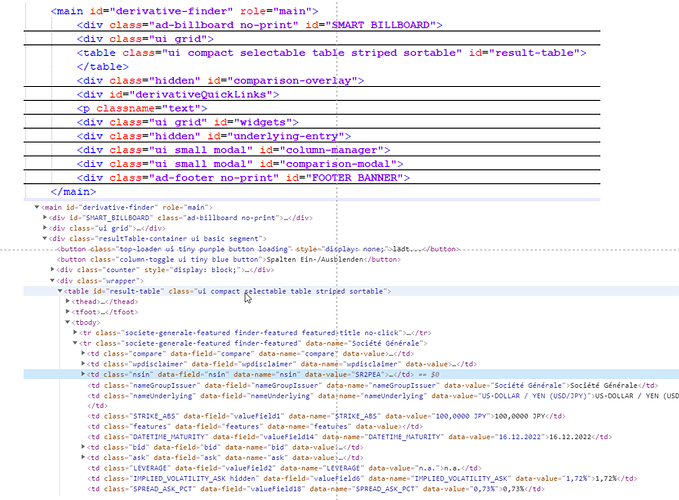
Task: Click the 'FOOTER BANNER' div line in top code
Action: 243,177
